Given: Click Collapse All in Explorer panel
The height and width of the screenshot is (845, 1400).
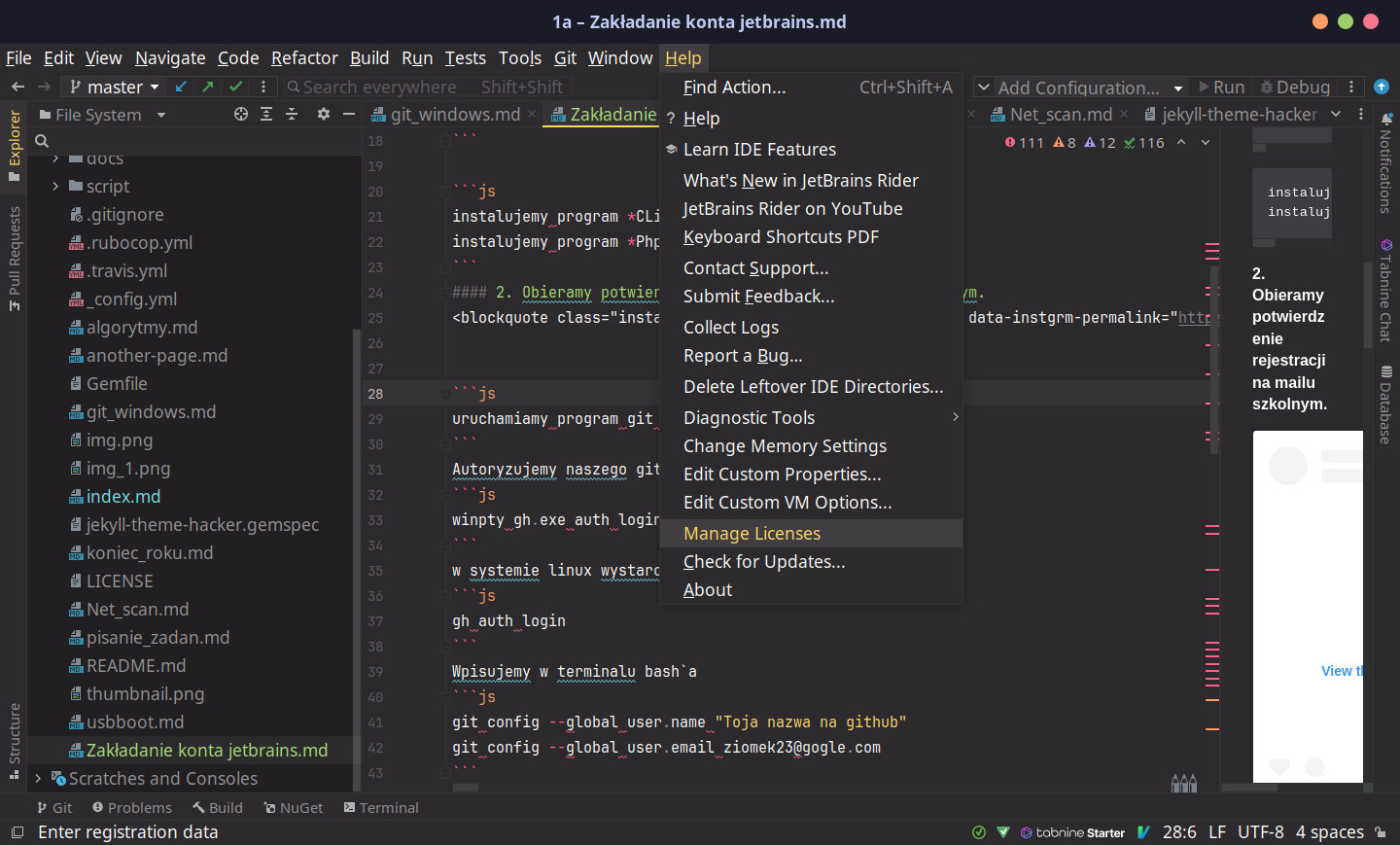Looking at the screenshot, I should (x=292, y=114).
